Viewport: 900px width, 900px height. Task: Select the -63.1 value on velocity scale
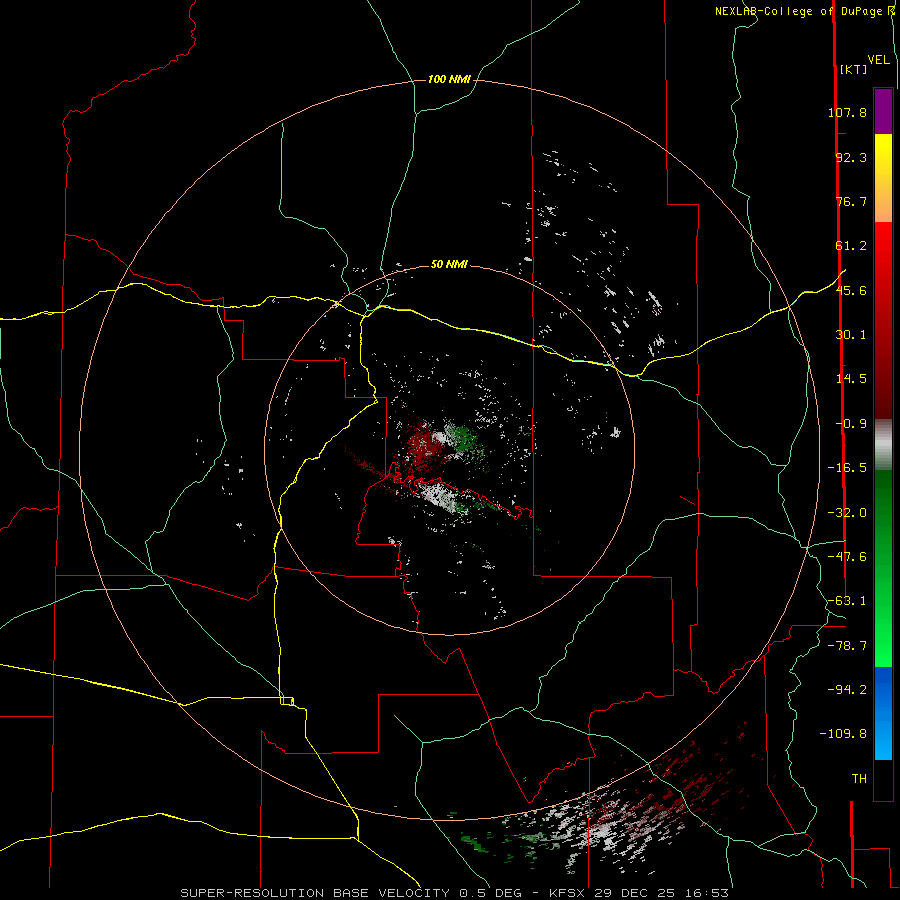coord(847,601)
